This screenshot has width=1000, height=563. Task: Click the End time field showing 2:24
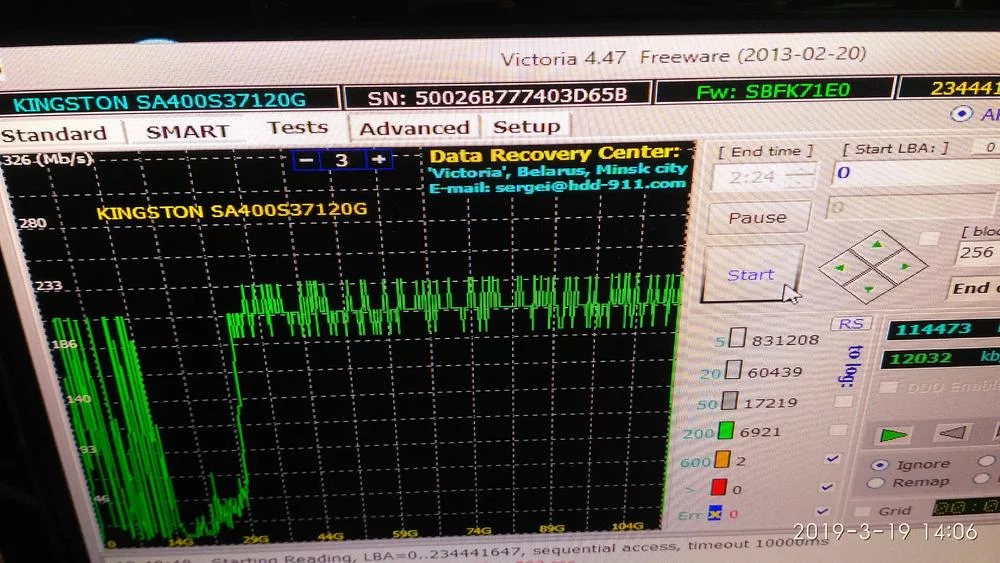[x=764, y=176]
